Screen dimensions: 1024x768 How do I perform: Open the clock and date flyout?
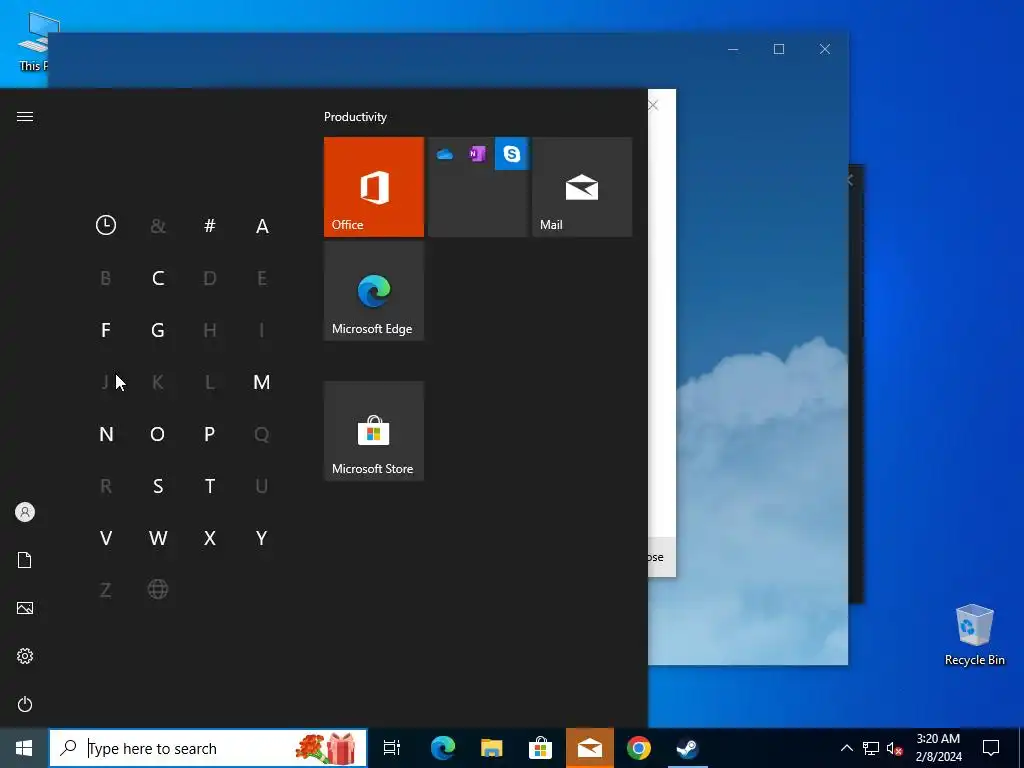coord(938,748)
